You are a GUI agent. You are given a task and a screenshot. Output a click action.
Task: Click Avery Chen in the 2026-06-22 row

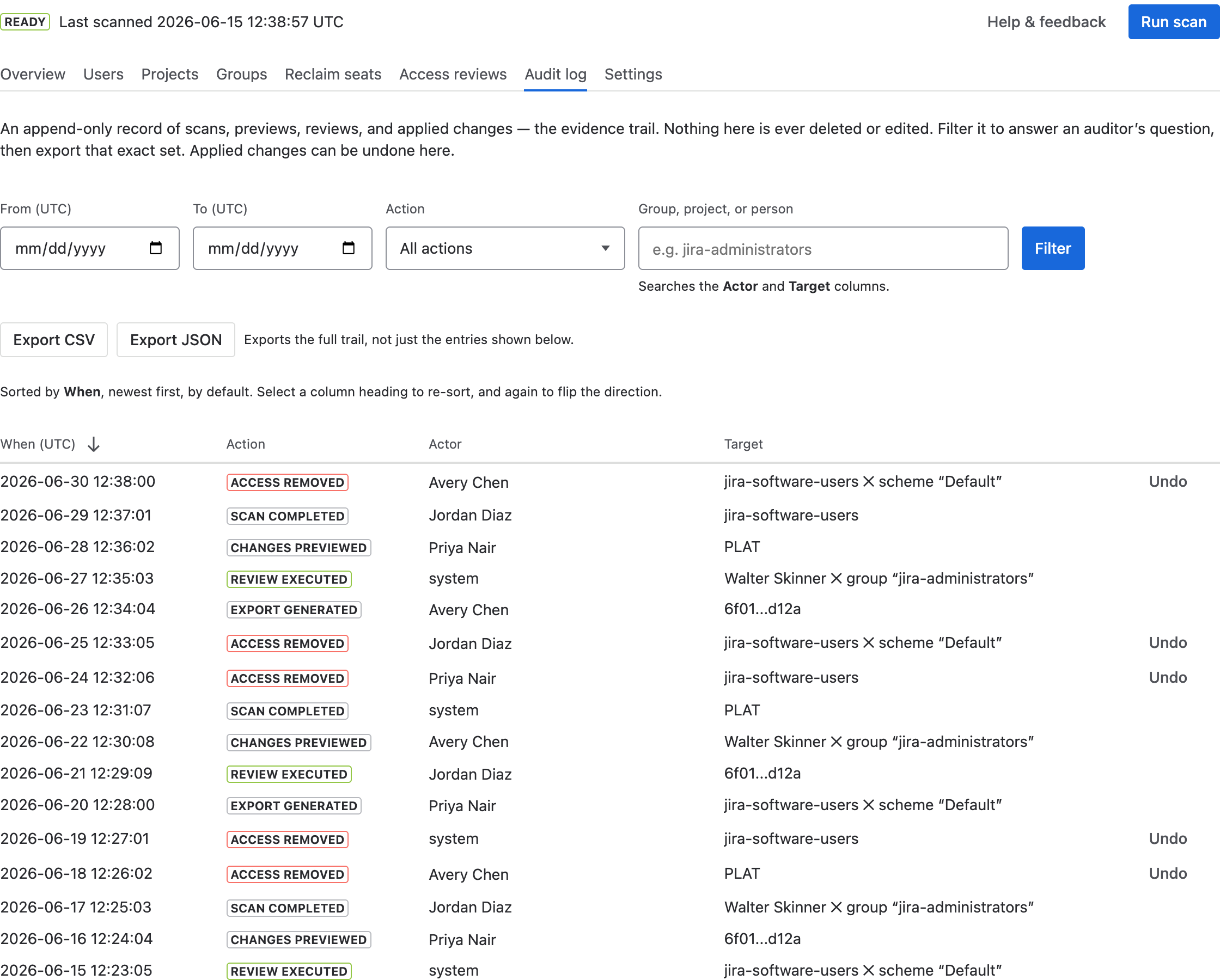468,742
